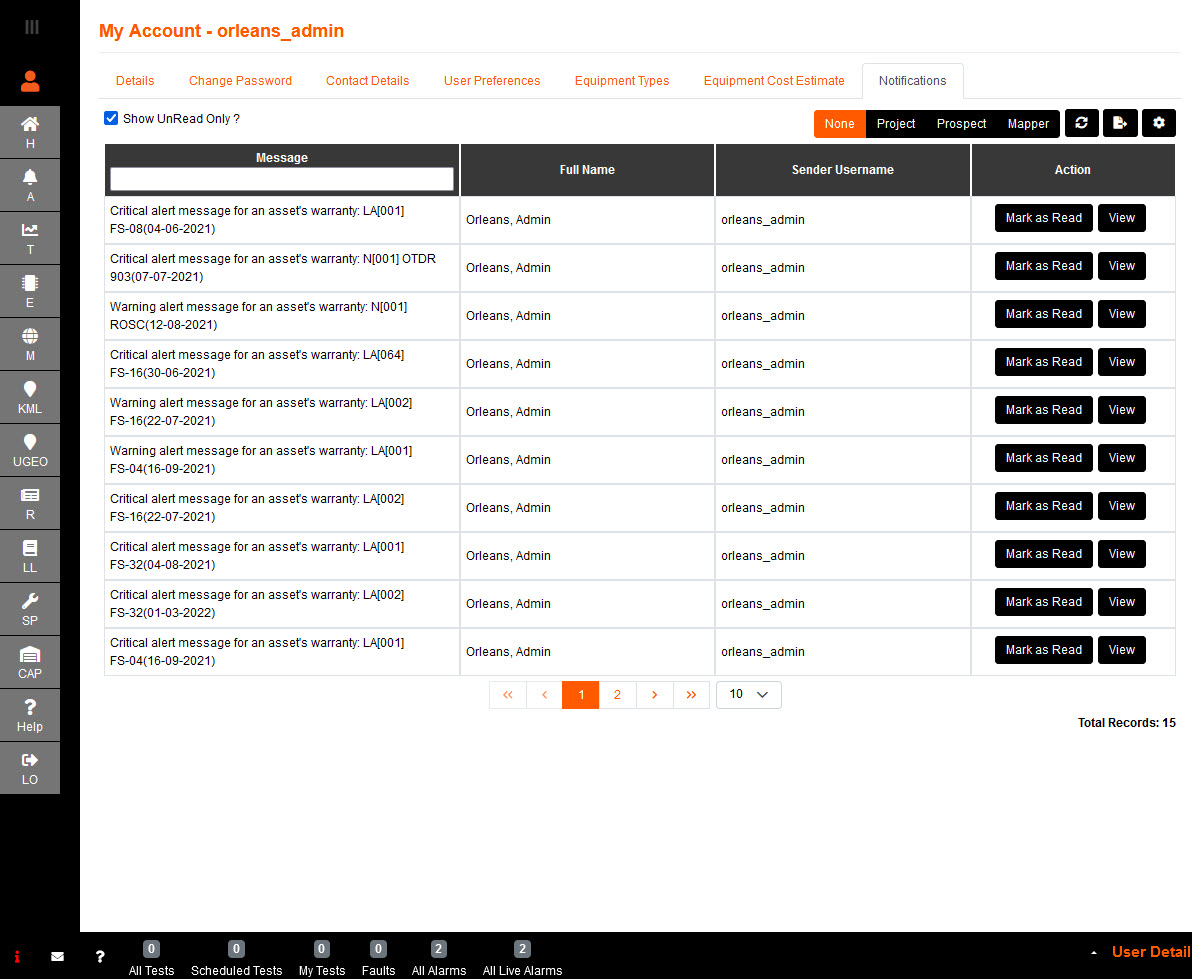This screenshot has width=1192, height=979.
Task: Open the records-per-page dropdown showing 10
Action: (x=748, y=694)
